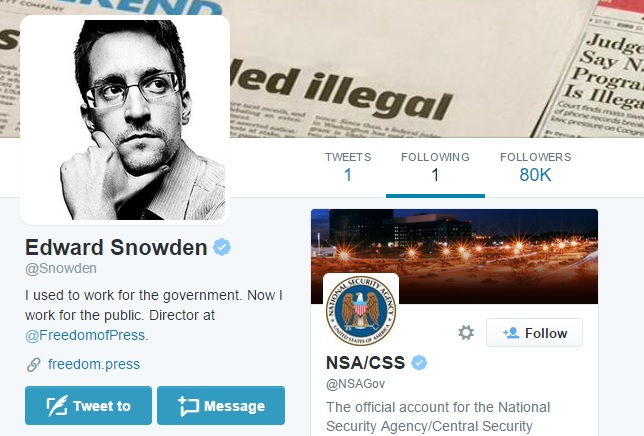Screen dimensions: 644x436
Task: Open the Followers 80K tab
Action: click(536, 168)
